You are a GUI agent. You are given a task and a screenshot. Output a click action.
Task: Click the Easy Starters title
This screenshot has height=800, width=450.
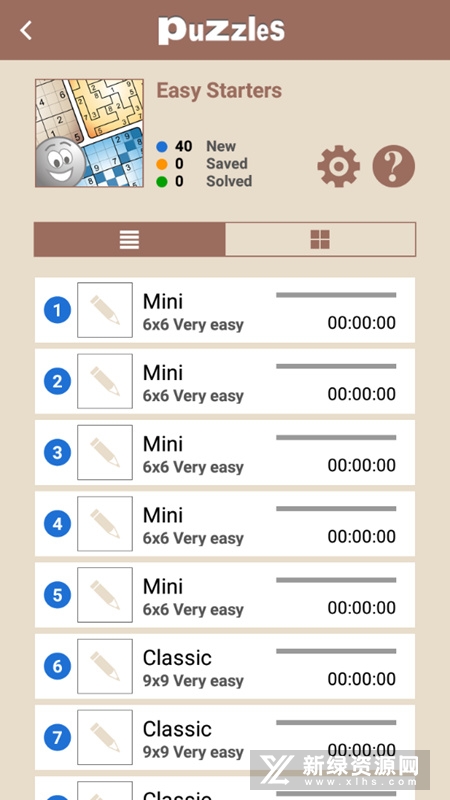(x=219, y=91)
